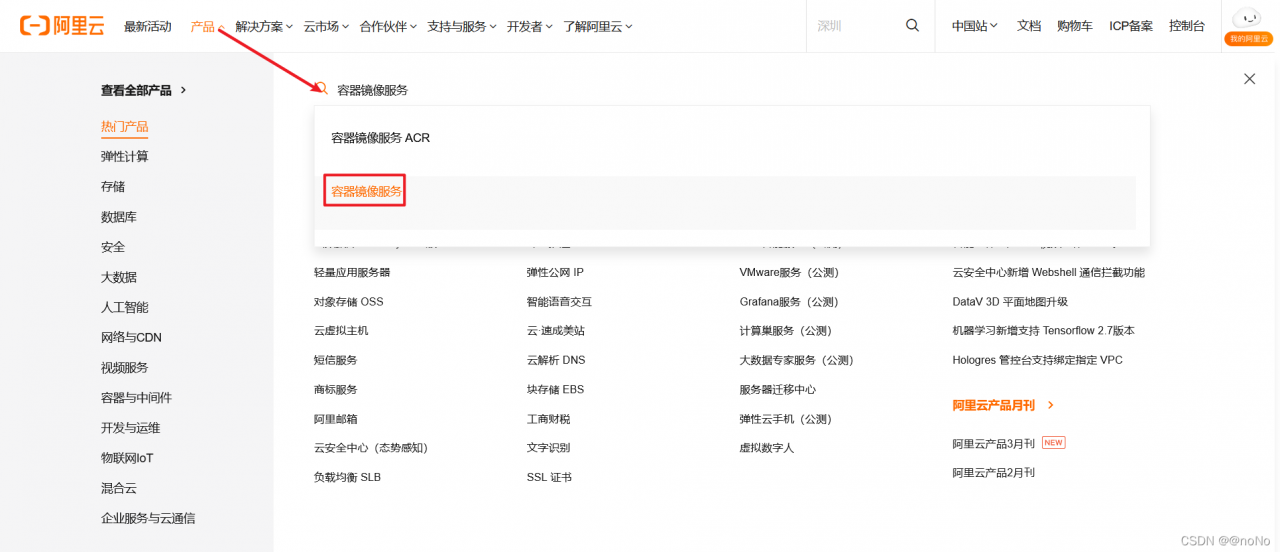
Task: Expand the 云市场 dropdown
Action: [x=326, y=26]
